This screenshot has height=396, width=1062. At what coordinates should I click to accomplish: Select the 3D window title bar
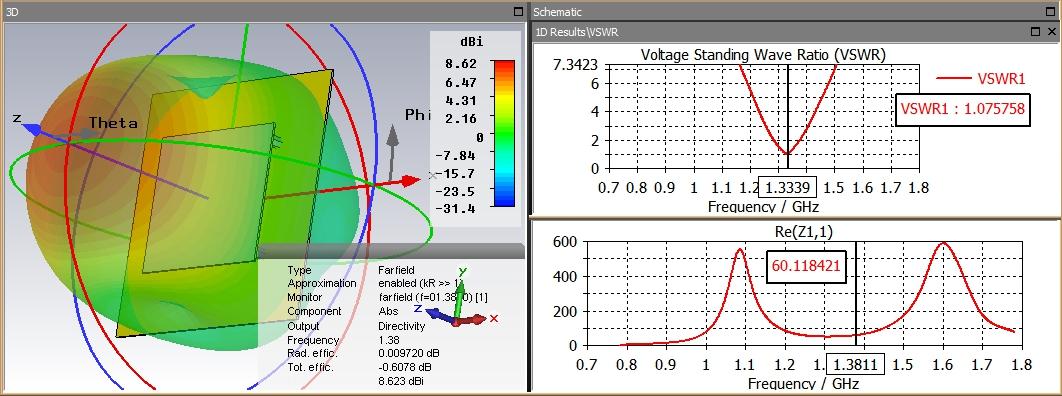pyautogui.click(x=264, y=12)
